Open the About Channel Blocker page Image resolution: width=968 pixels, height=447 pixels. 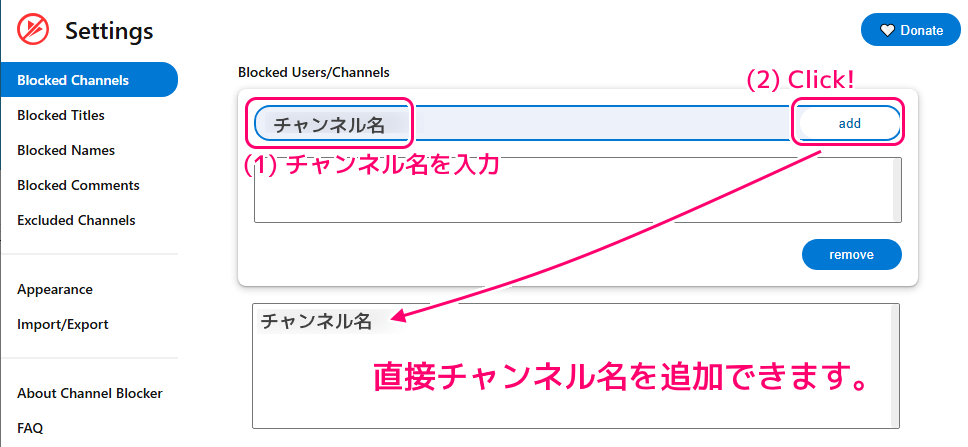[90, 393]
